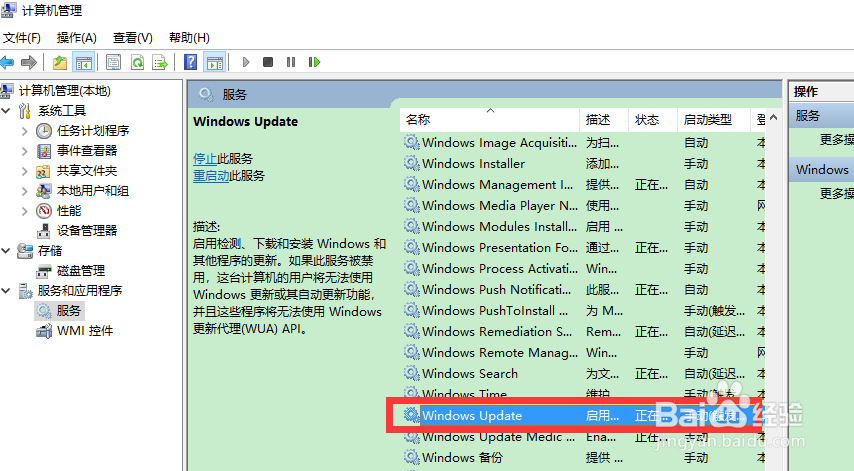
Task: Open the Properties toolbar icon
Action: pos(113,63)
